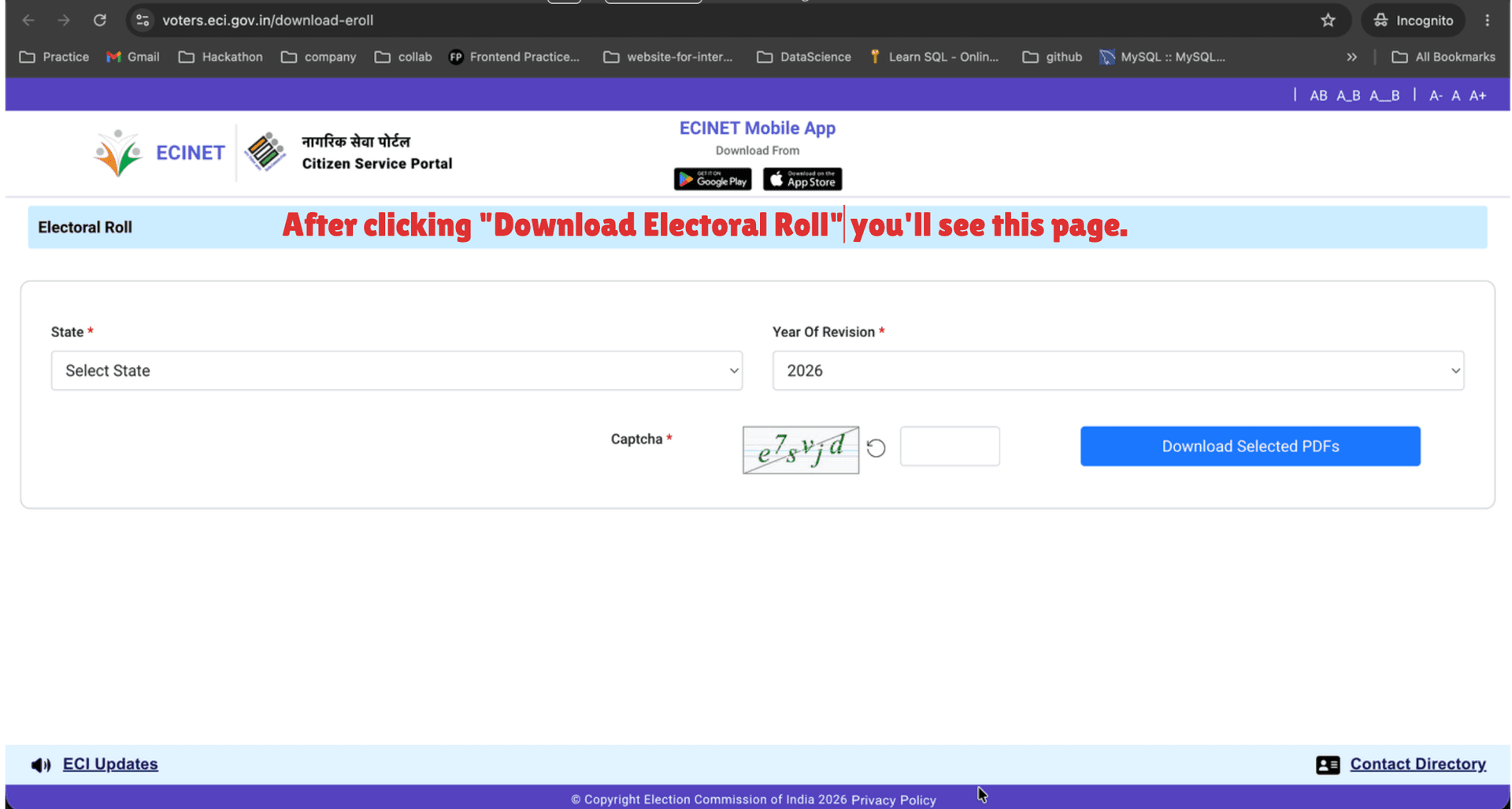Open Learn SQL bookmark

(x=934, y=57)
